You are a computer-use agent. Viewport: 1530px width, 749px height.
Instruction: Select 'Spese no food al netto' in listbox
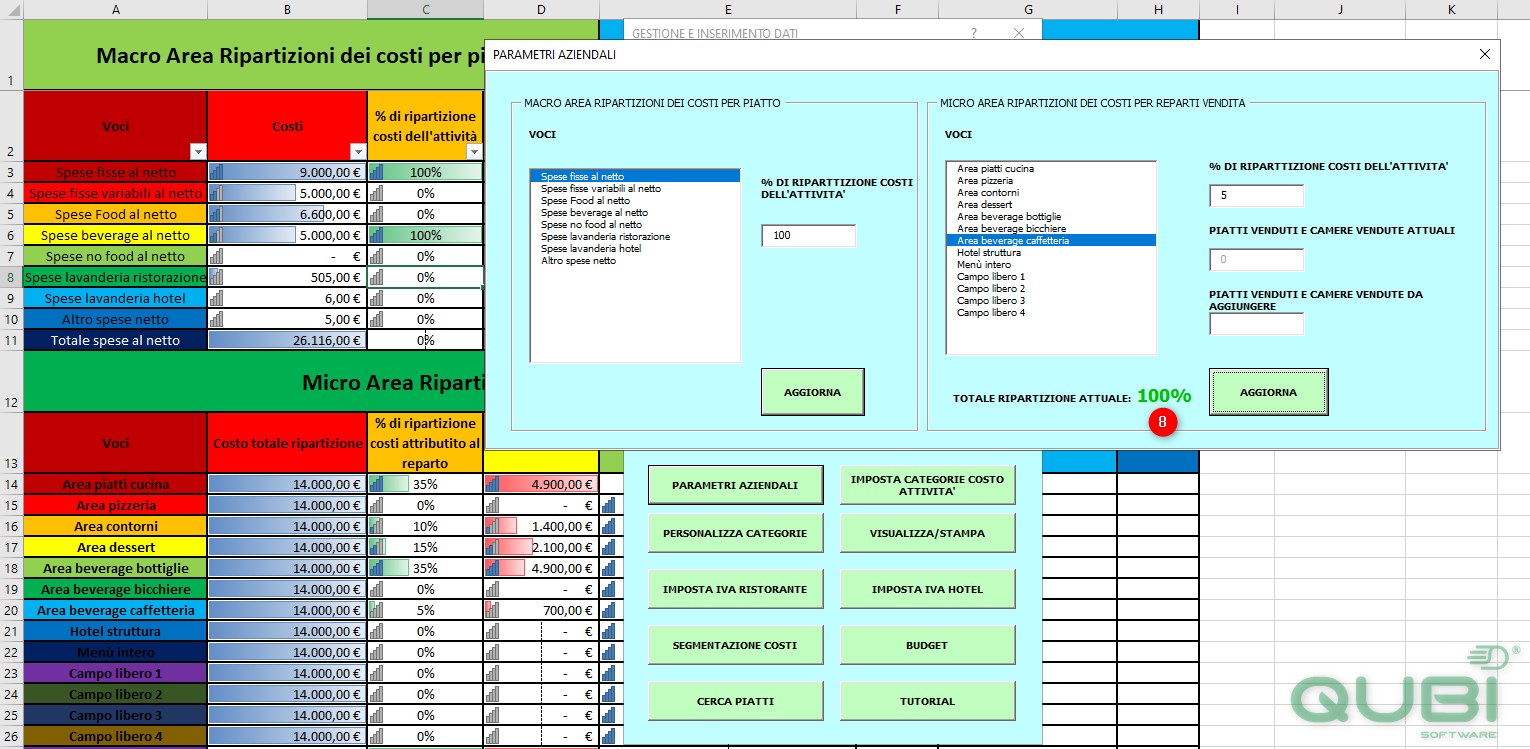[635, 224]
